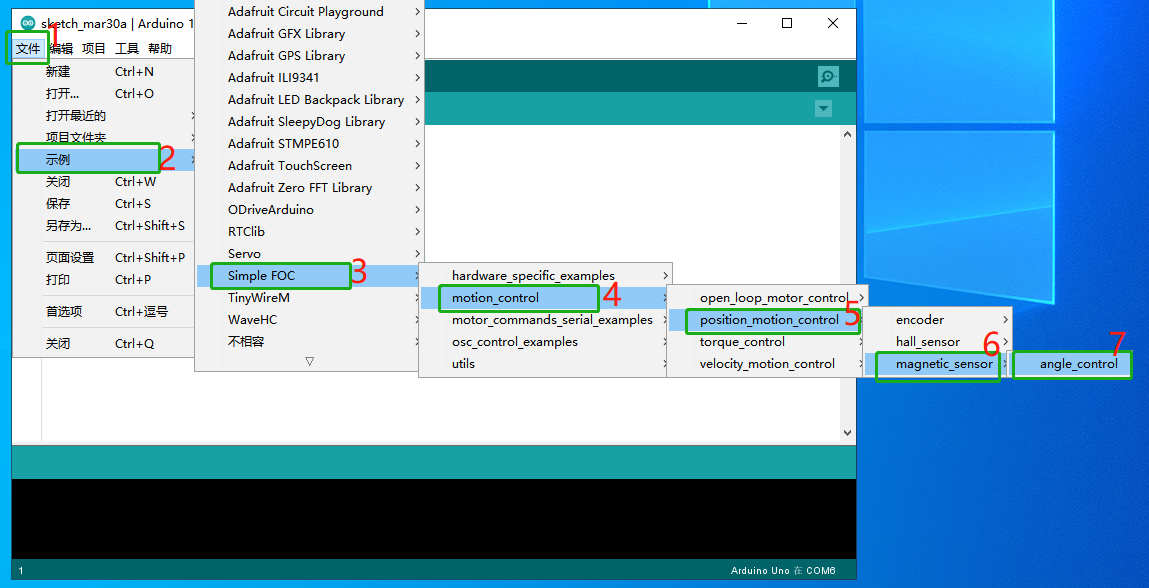Open 不相容 examples submenu

pyautogui.click(x=310, y=342)
